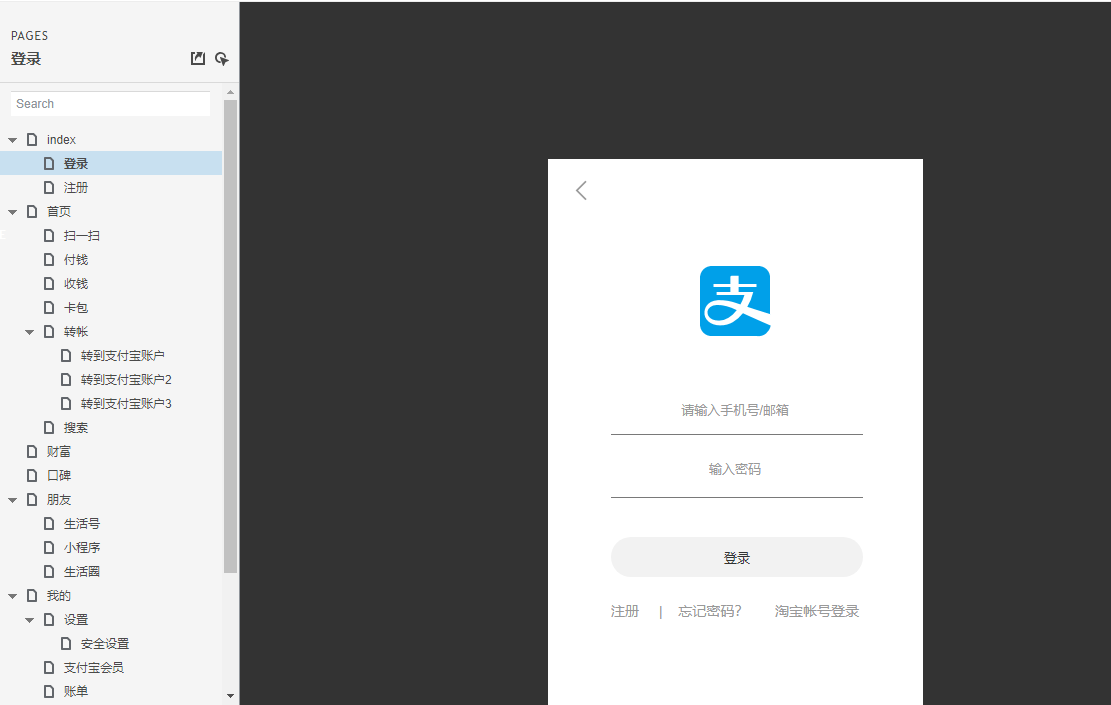This screenshot has width=1111, height=705.
Task: Open the 搜索 page
Action: [76, 427]
